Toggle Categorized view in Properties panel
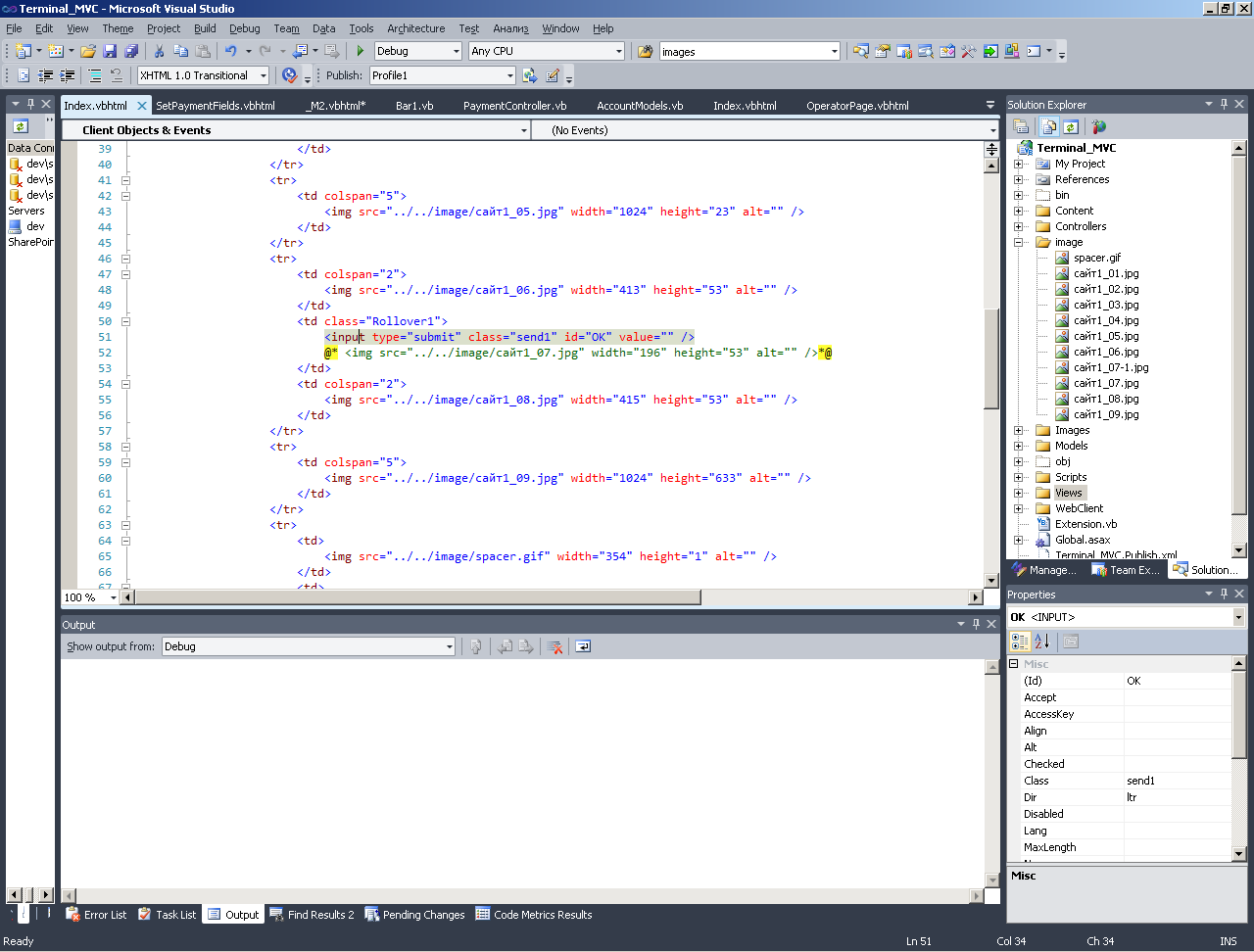 [x=1020, y=642]
